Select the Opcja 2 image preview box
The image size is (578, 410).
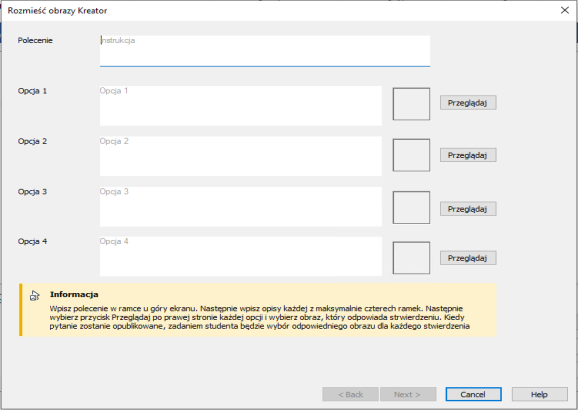411,155
